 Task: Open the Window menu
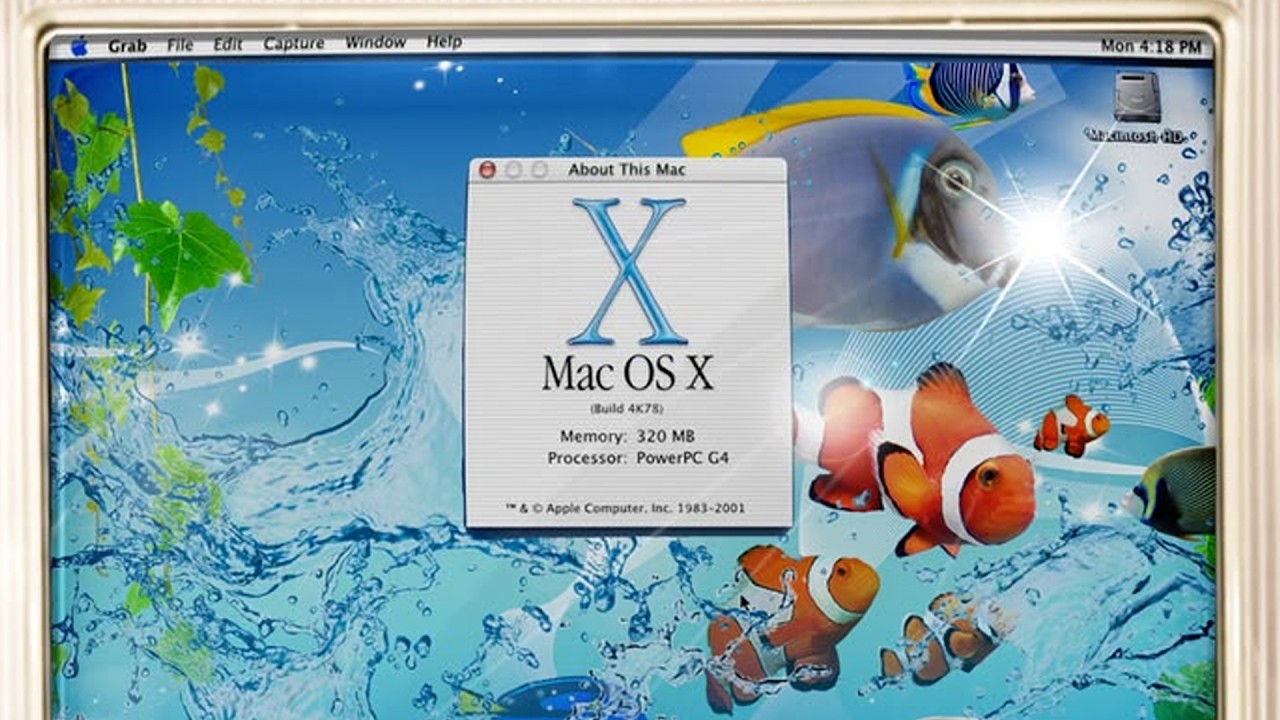(375, 42)
